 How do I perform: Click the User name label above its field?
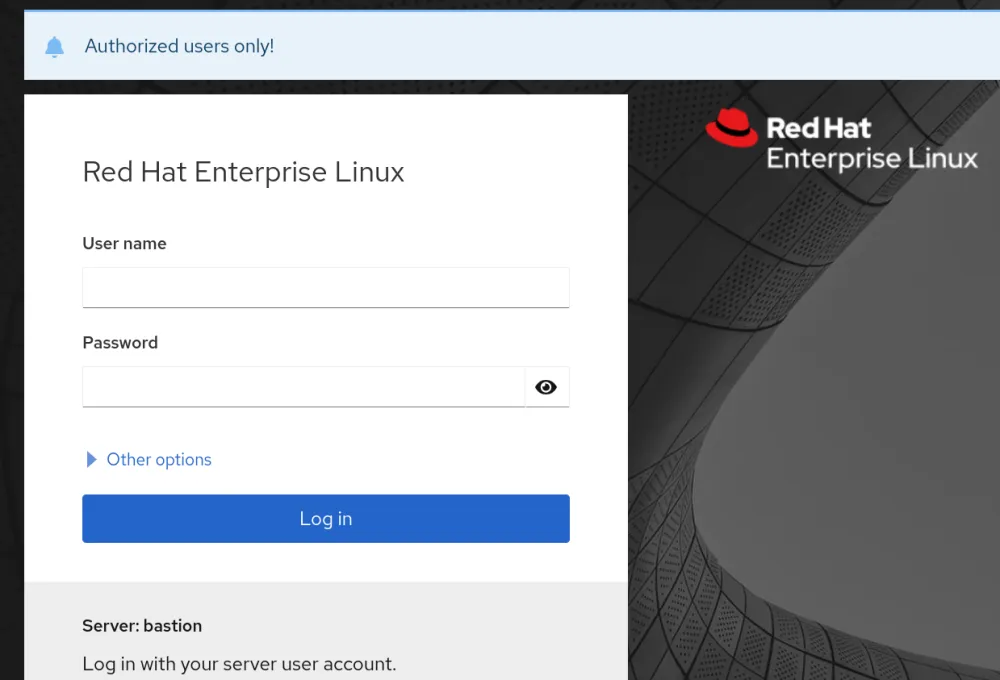pos(124,243)
